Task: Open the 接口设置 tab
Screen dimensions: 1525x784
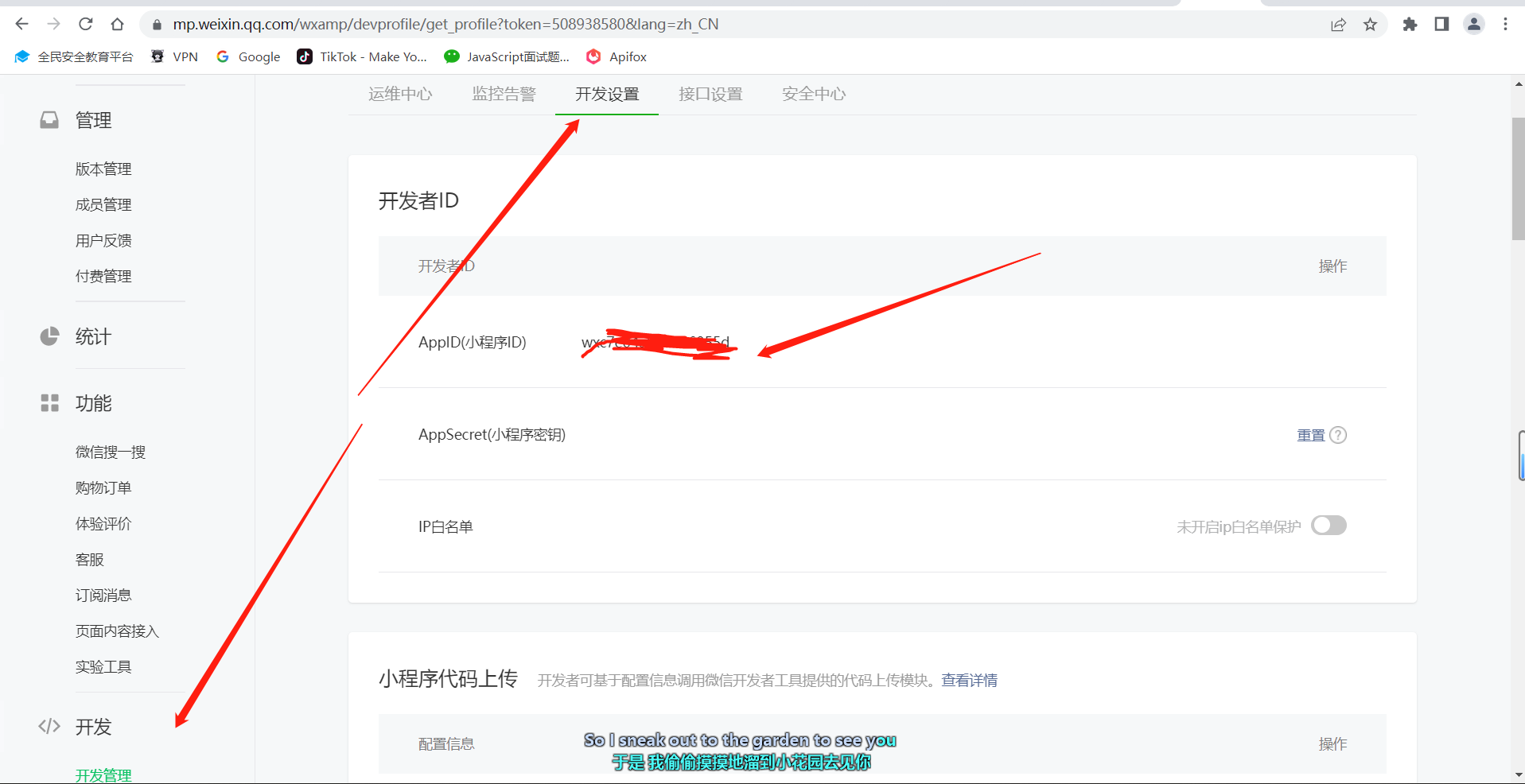Action: pos(710,94)
